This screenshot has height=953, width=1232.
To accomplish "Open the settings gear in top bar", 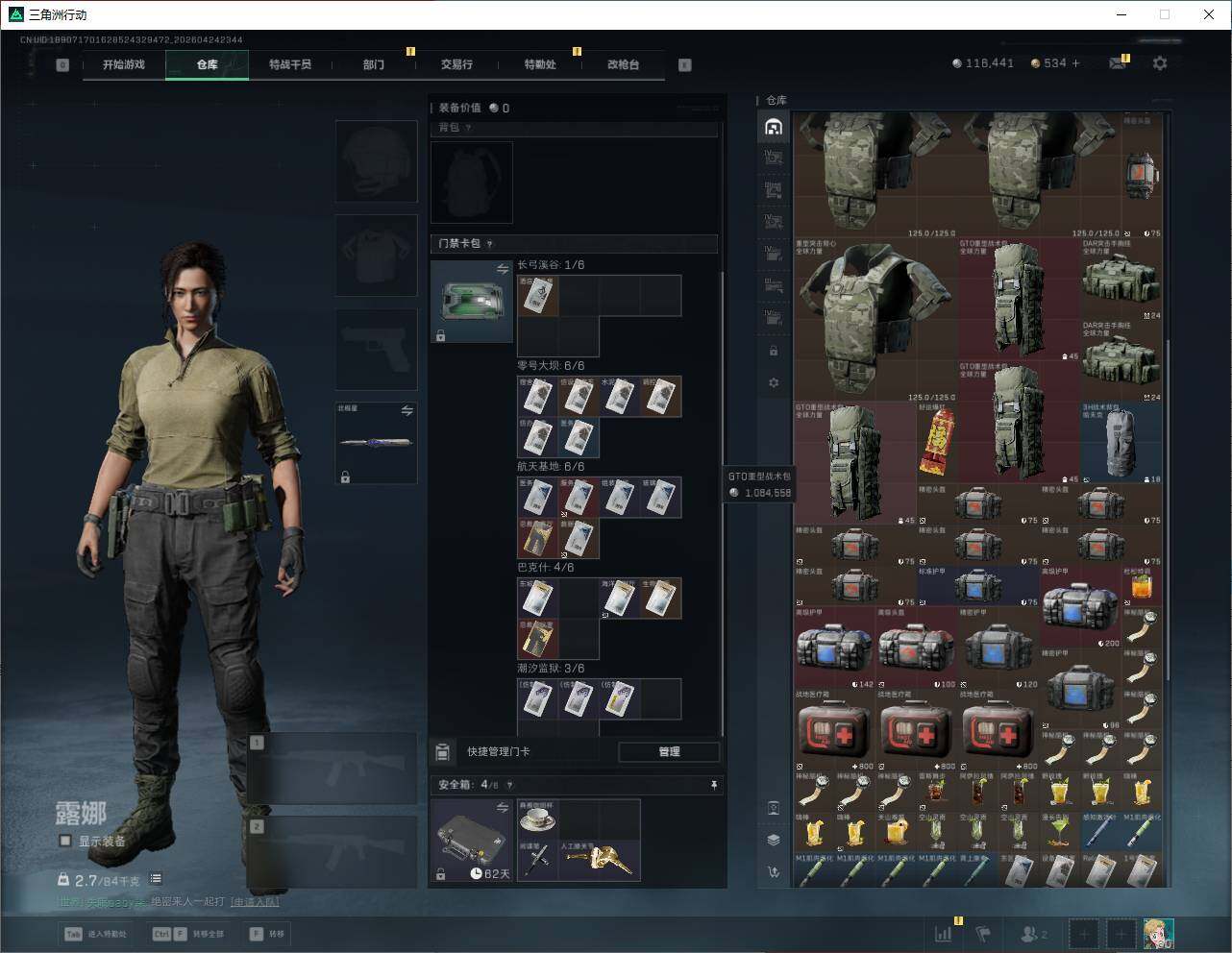I will (x=1160, y=62).
